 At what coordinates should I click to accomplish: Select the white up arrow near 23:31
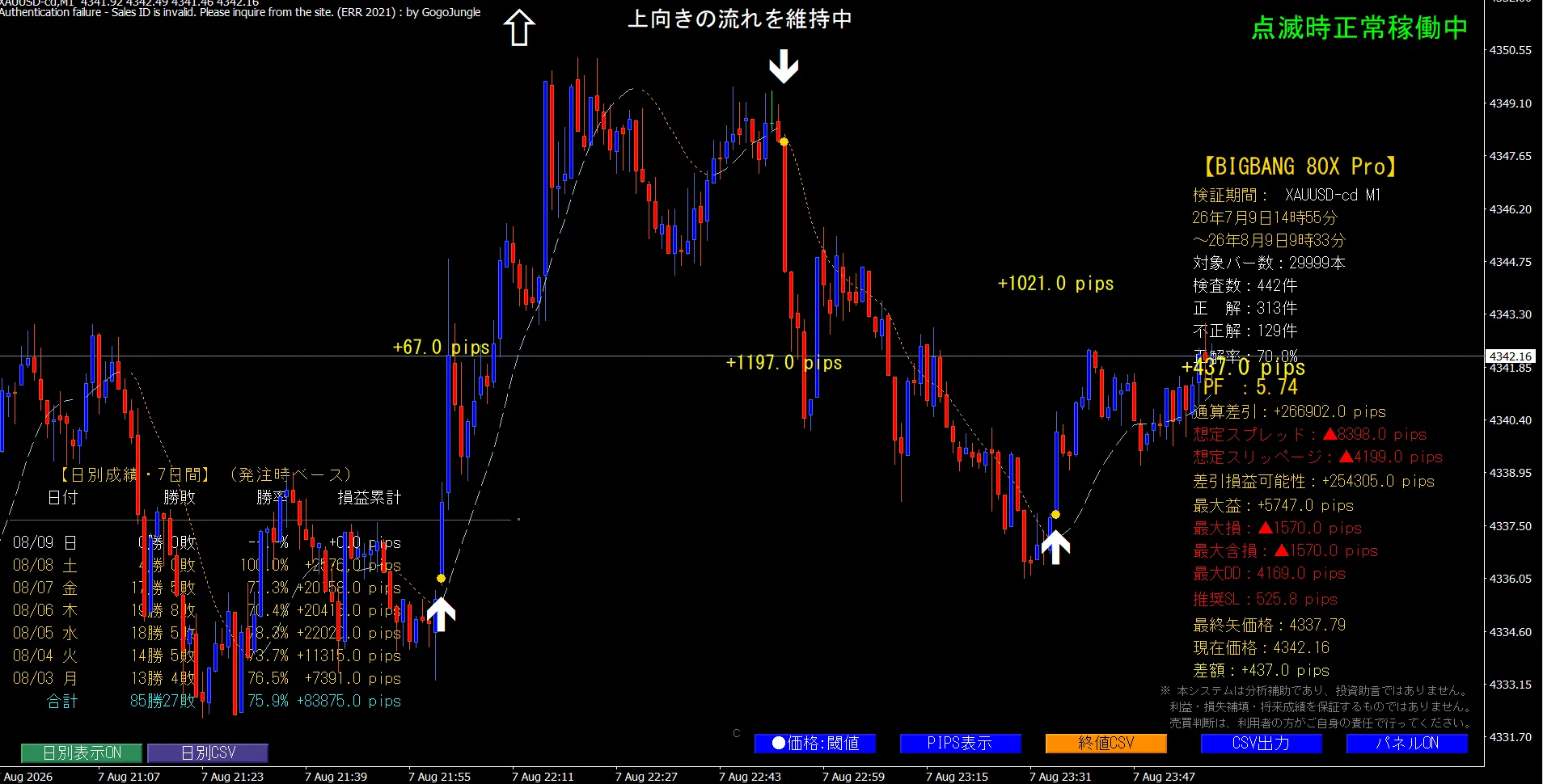[1055, 546]
